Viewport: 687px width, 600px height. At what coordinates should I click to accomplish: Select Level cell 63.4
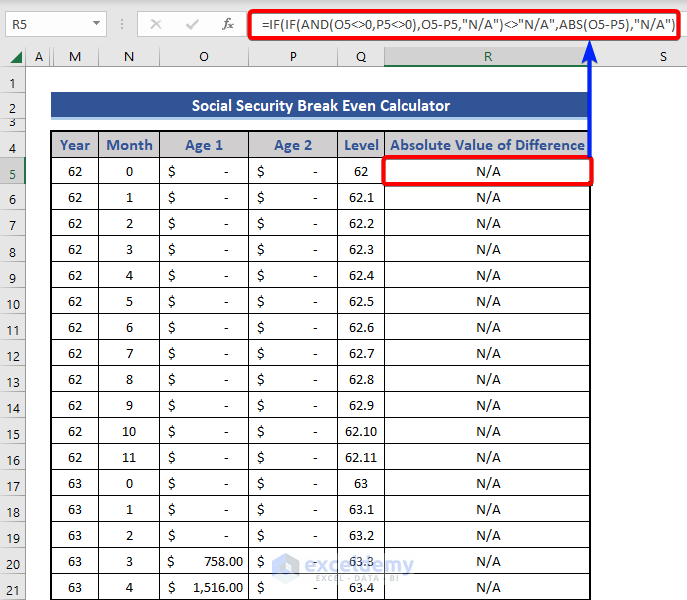[x=361, y=588]
